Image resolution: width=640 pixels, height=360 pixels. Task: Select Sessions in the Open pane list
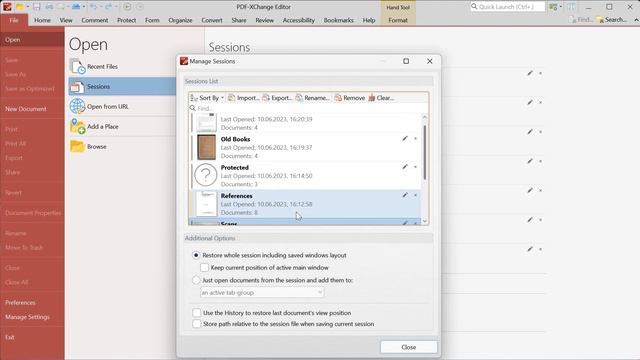[122, 87]
